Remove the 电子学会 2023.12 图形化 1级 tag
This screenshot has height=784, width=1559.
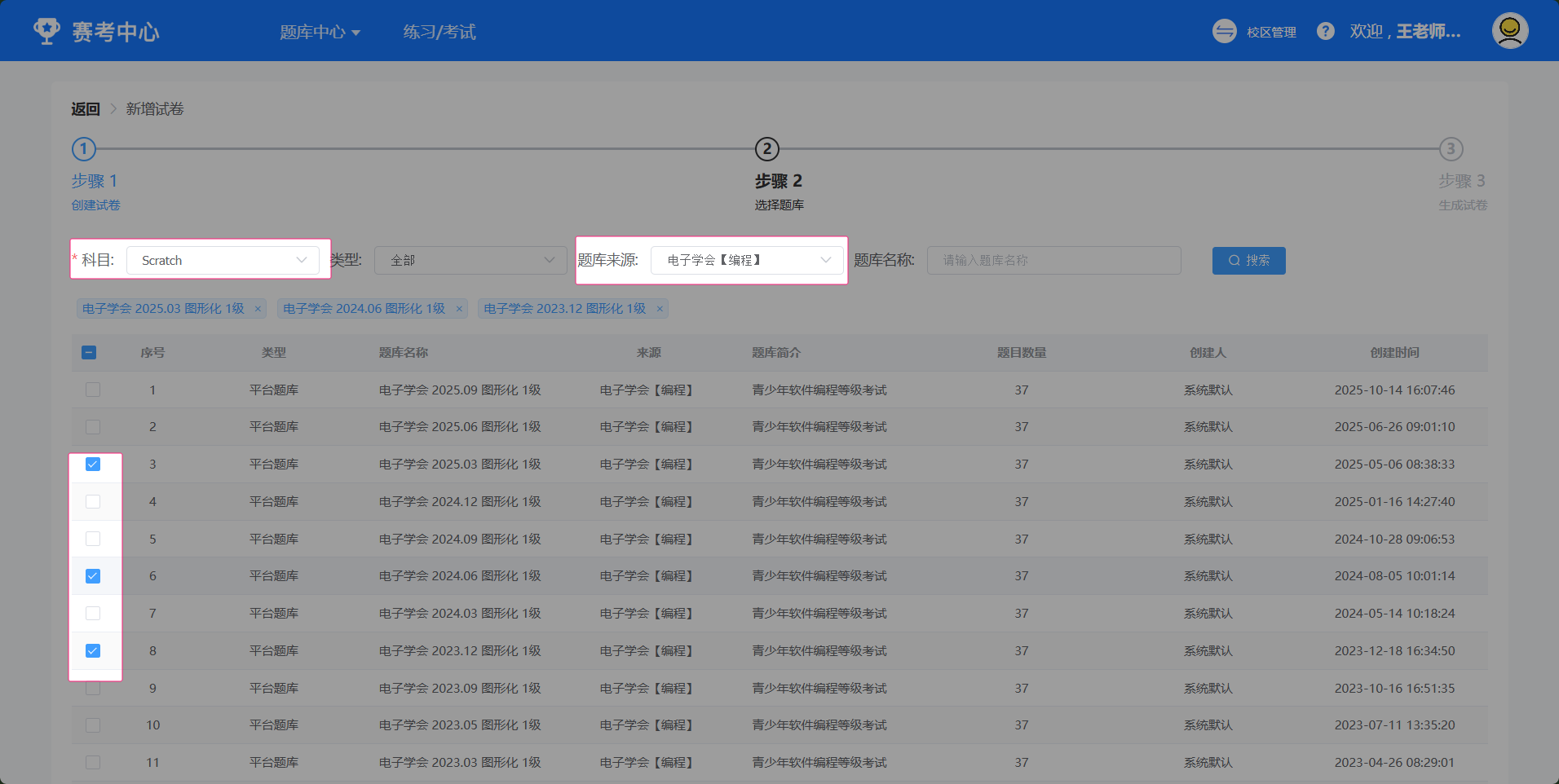[660, 309]
